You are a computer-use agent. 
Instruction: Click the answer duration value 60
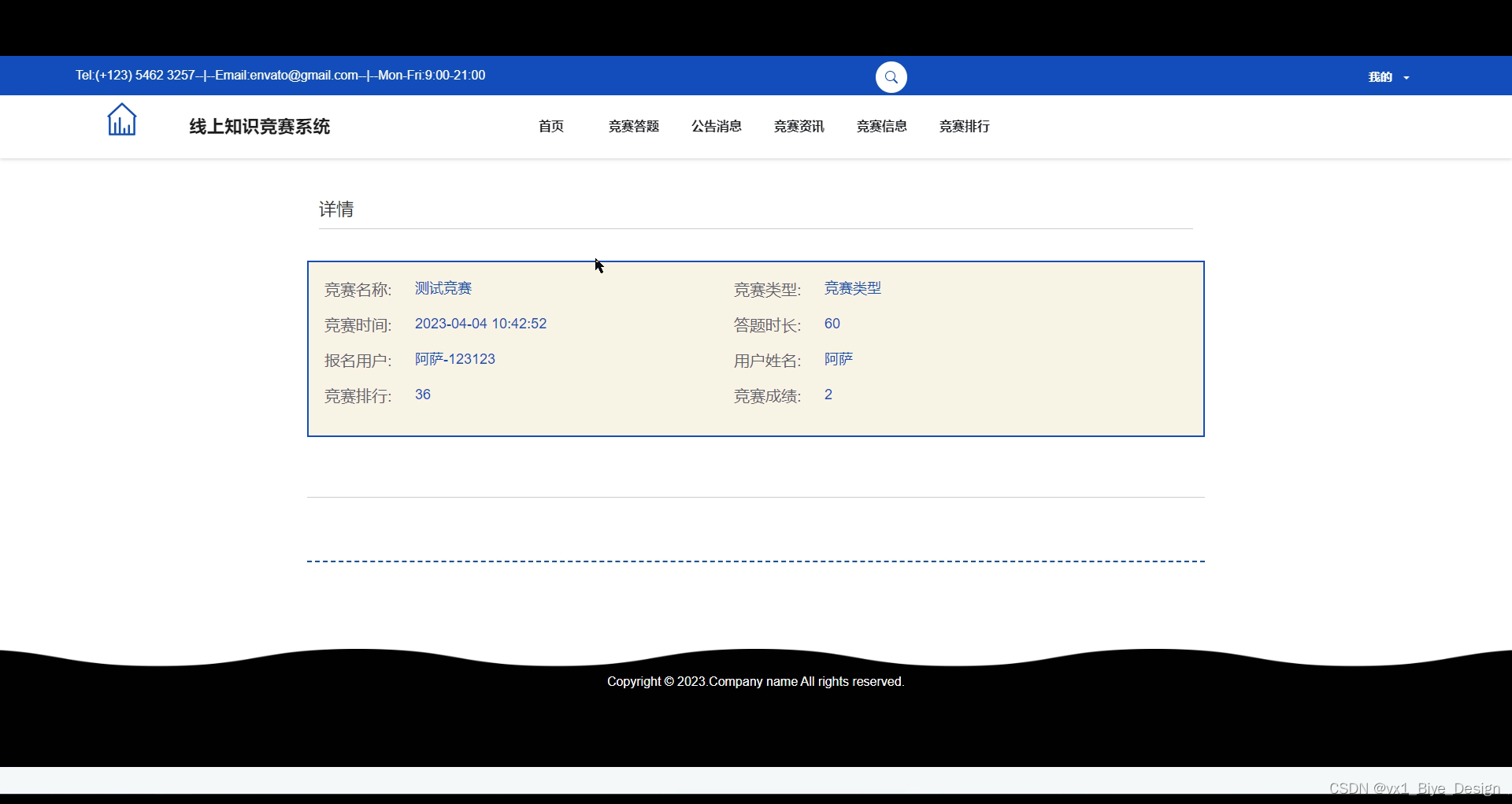click(x=832, y=324)
